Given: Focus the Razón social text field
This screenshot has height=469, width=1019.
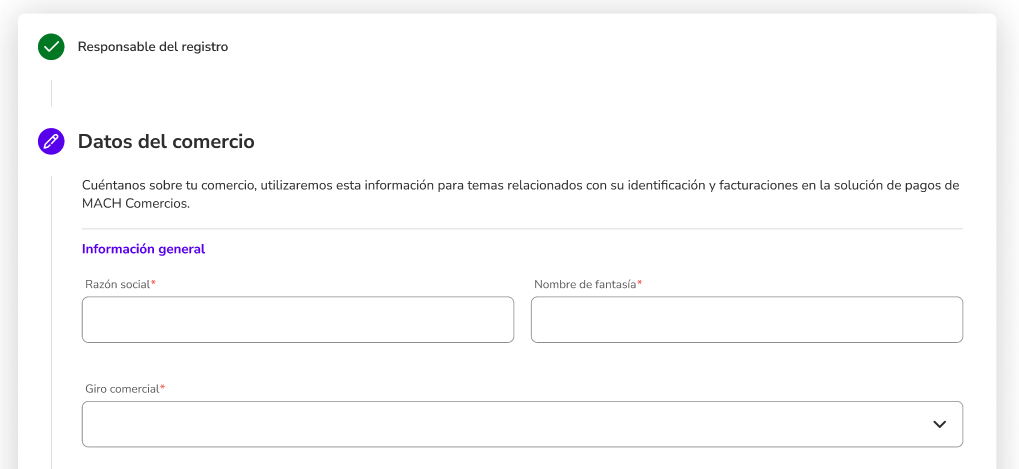Looking at the screenshot, I should click(x=298, y=320).
